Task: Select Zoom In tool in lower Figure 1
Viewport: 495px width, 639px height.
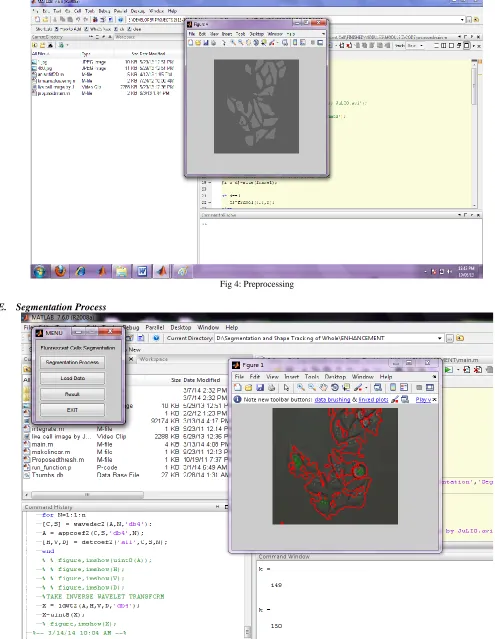Action: pyautogui.click(x=301, y=388)
